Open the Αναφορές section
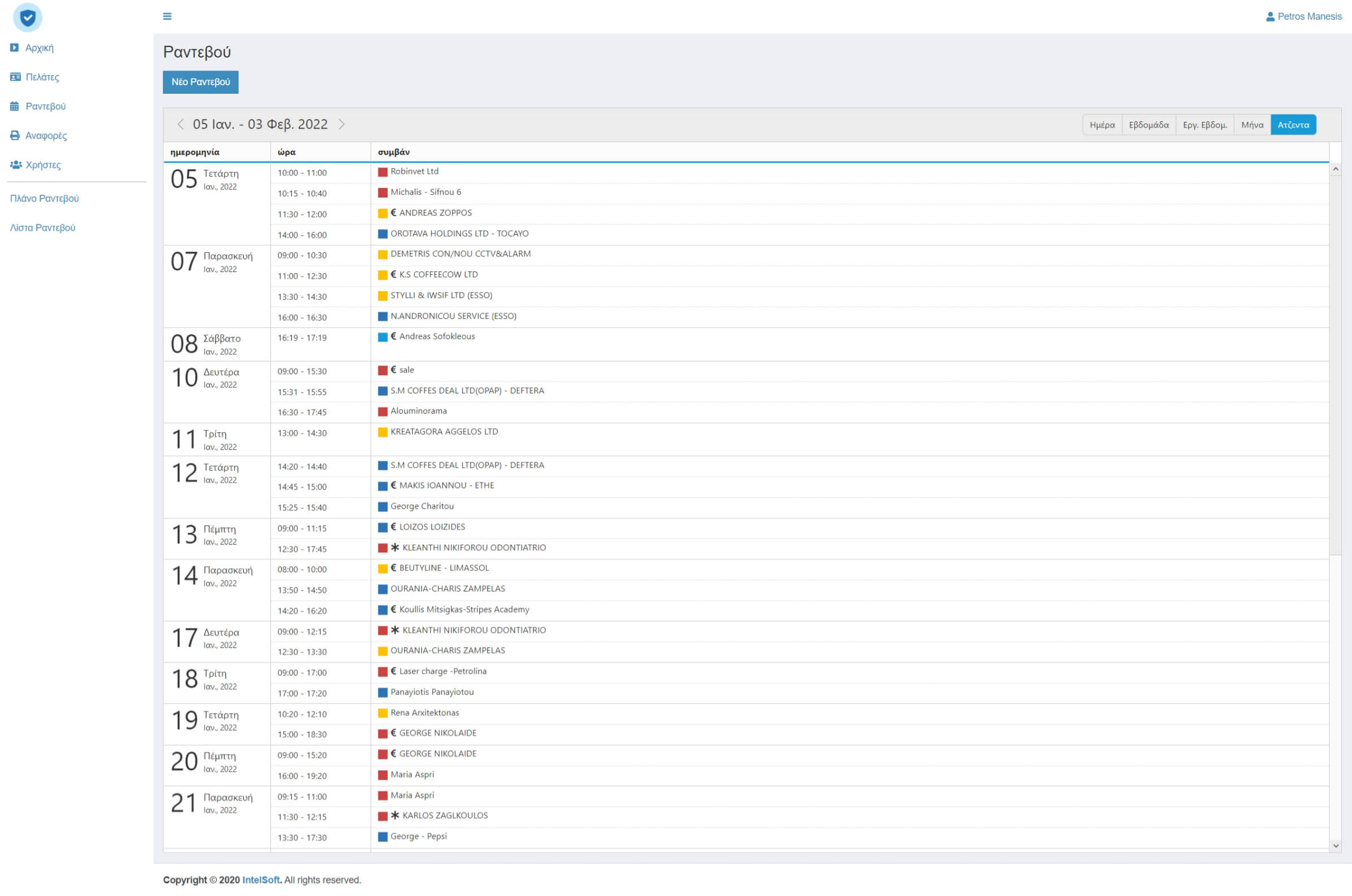Viewport: 1352px width, 896px height. (46, 135)
